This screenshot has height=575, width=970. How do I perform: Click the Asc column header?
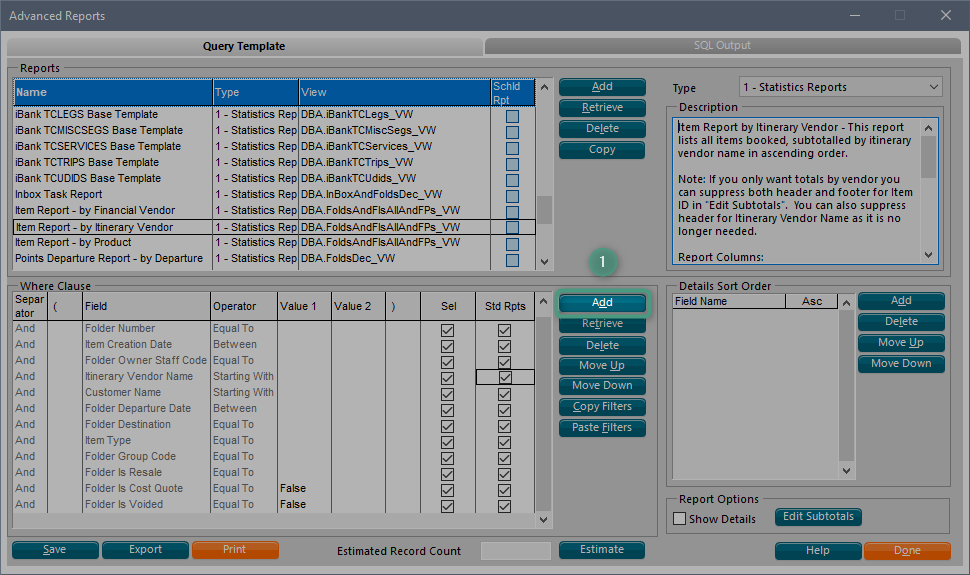click(812, 301)
